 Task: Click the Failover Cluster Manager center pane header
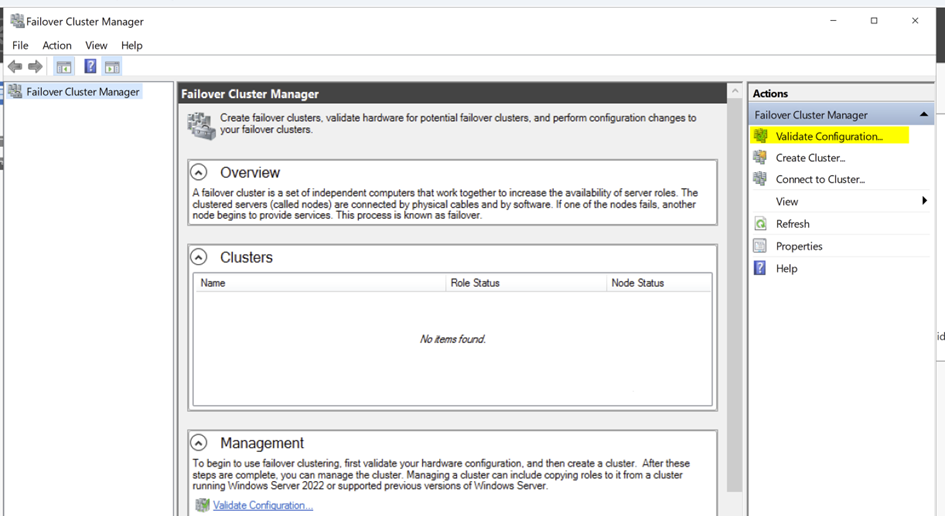click(x=453, y=93)
